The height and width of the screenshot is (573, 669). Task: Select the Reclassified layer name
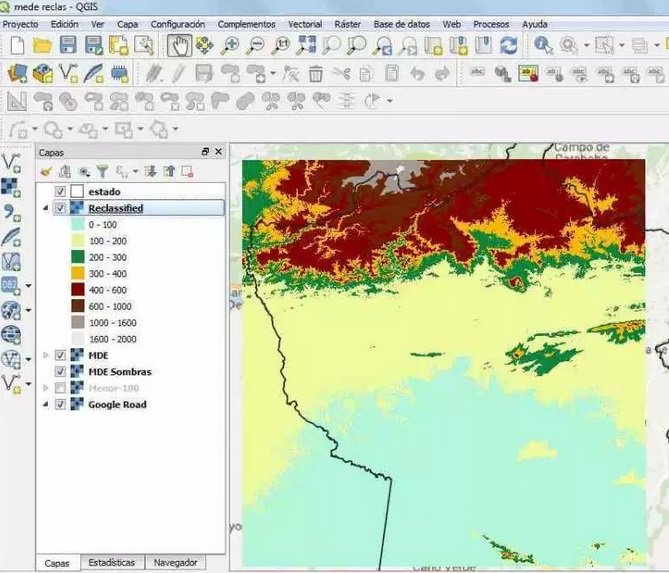tap(115, 208)
